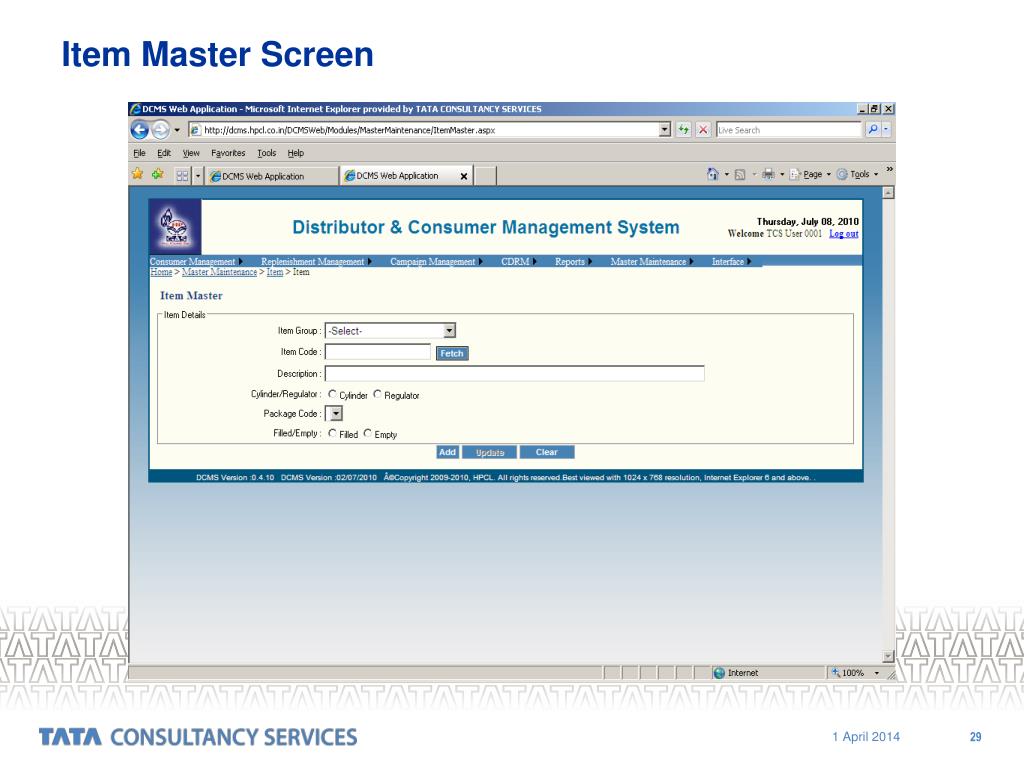This screenshot has height=768, width=1024.
Task: Open the Favorites menu
Action: click(228, 153)
